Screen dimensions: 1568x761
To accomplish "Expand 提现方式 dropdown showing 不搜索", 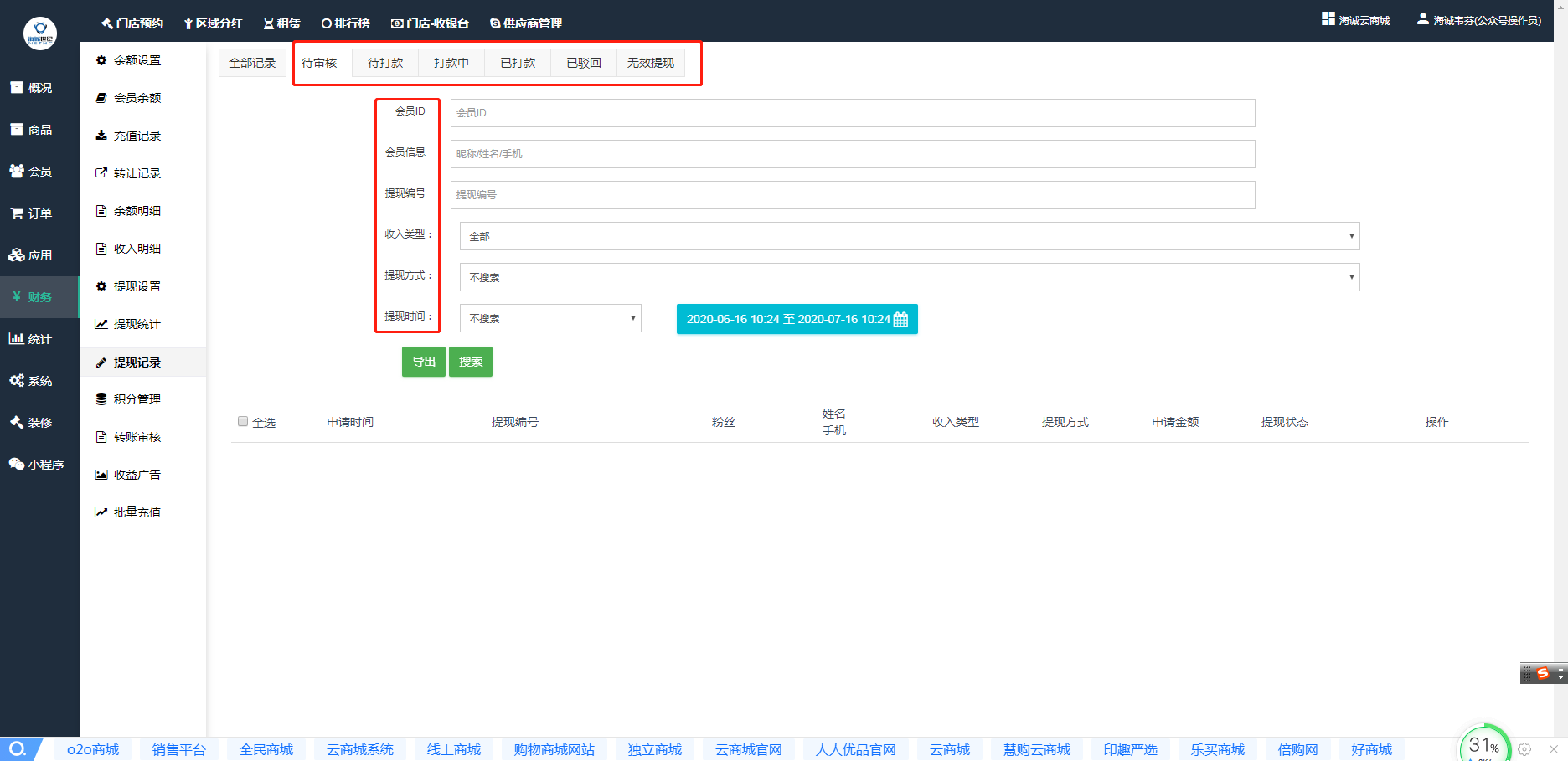I will (910, 277).
